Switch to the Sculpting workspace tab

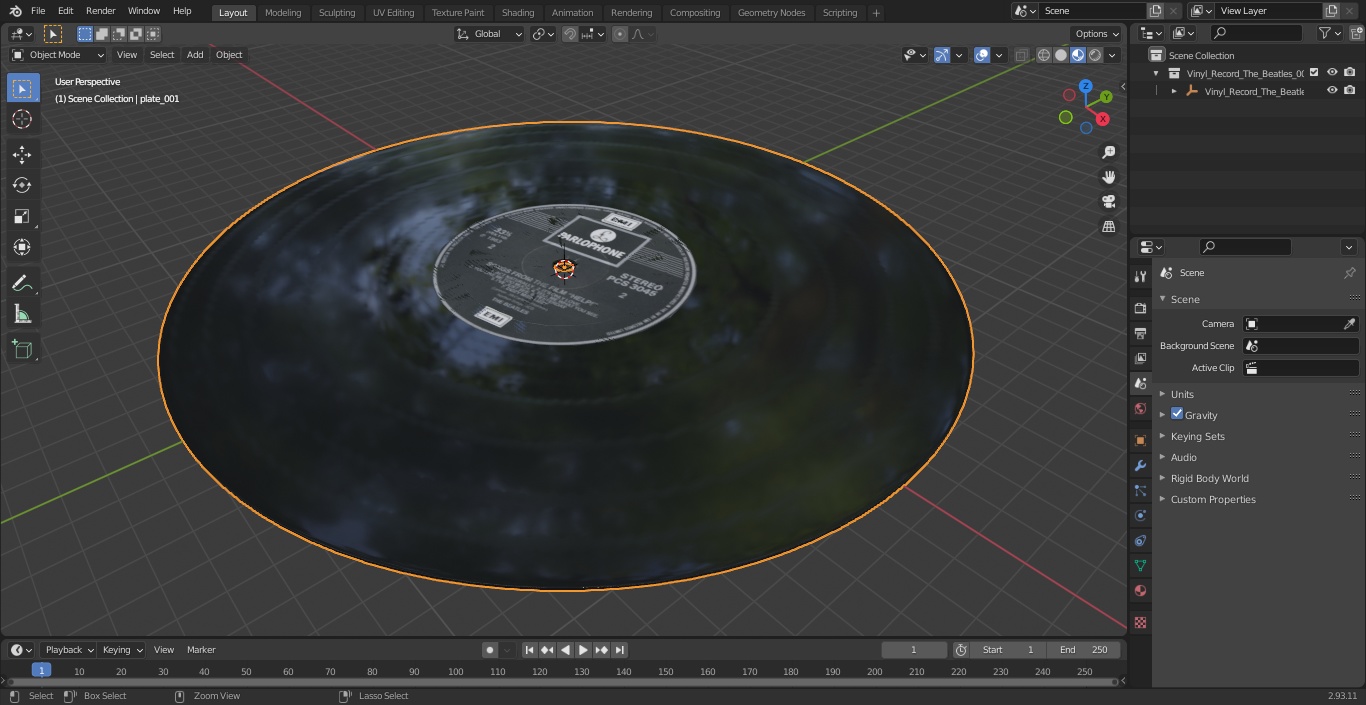click(x=337, y=13)
